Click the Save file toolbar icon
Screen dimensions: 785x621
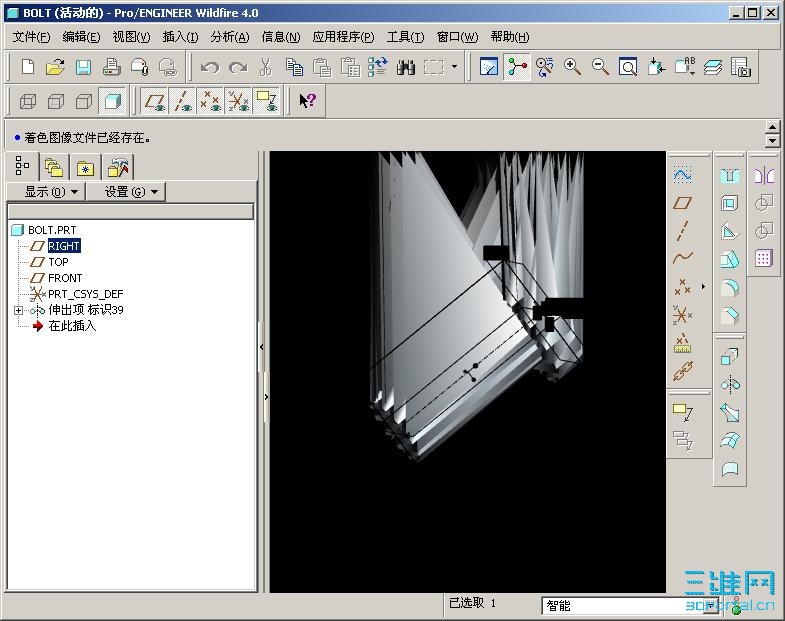click(84, 67)
